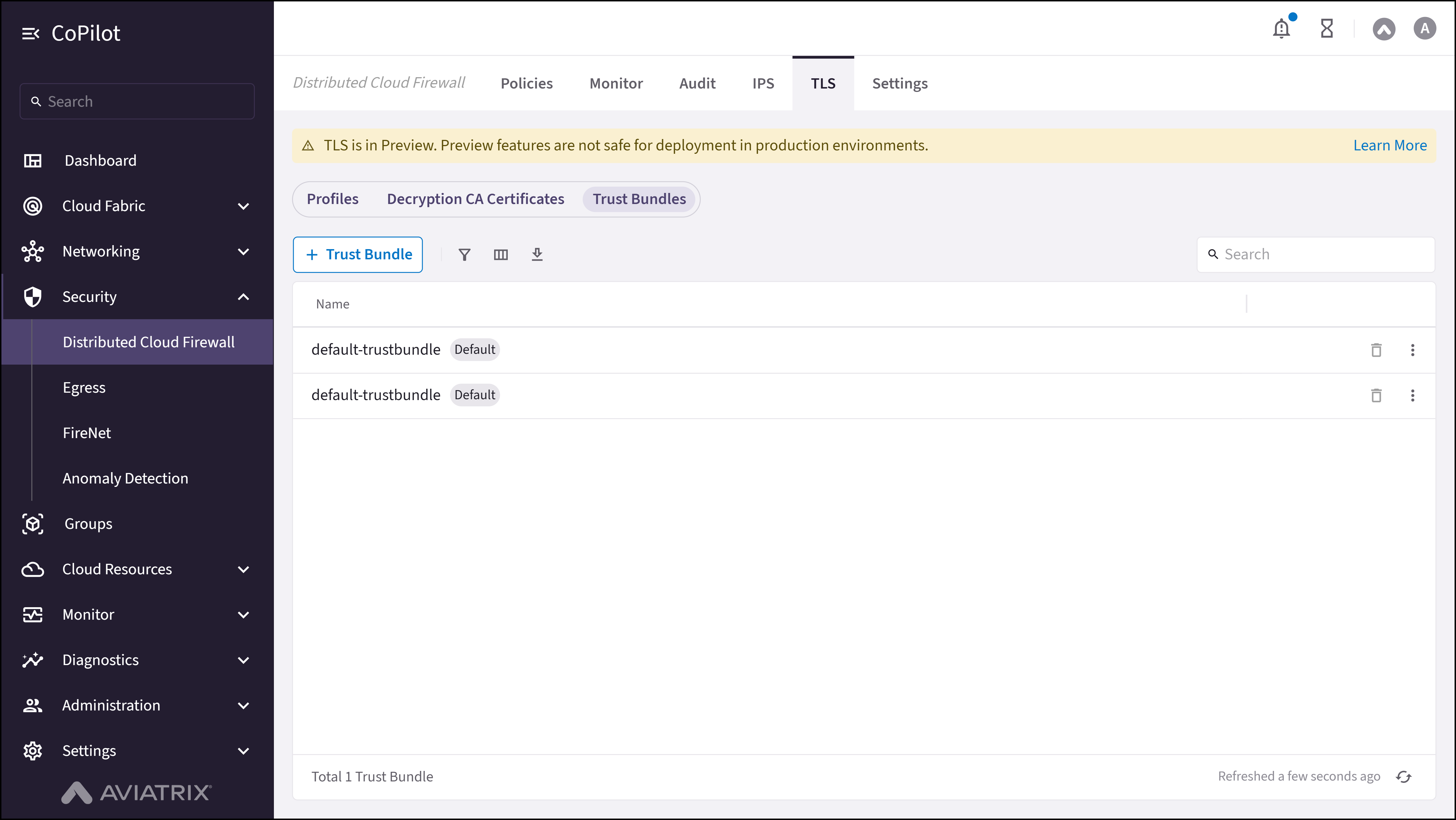This screenshot has height=820, width=1456.
Task: Expand the Monitor sidebar chevron
Action: click(x=244, y=615)
